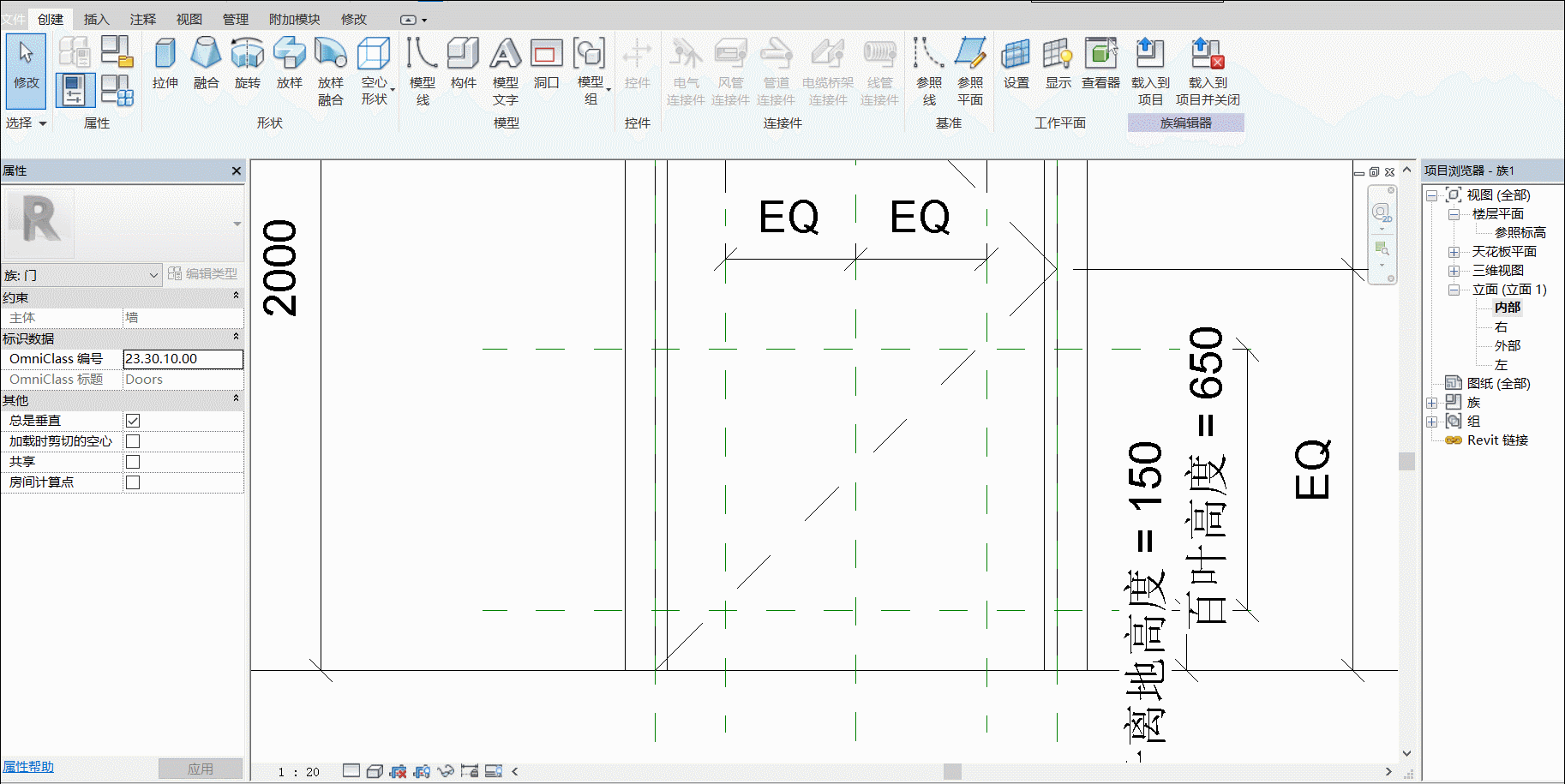Select the Opening (洞口) tool

547,63
